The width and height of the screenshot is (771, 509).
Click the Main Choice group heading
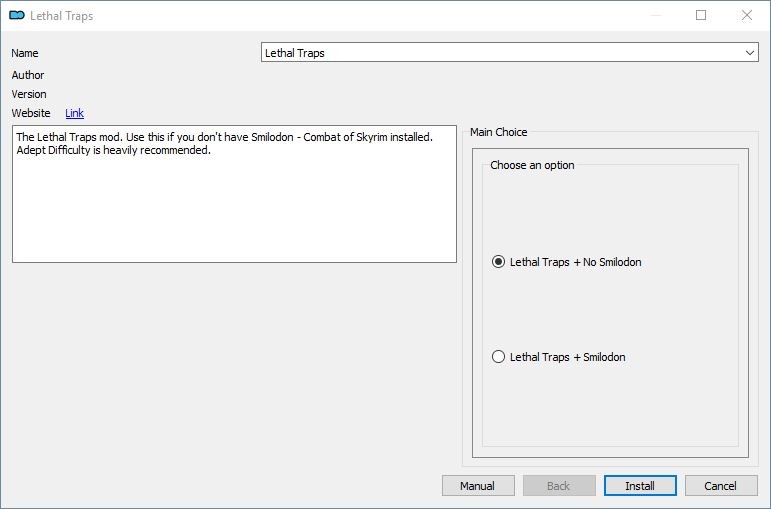click(x=499, y=132)
